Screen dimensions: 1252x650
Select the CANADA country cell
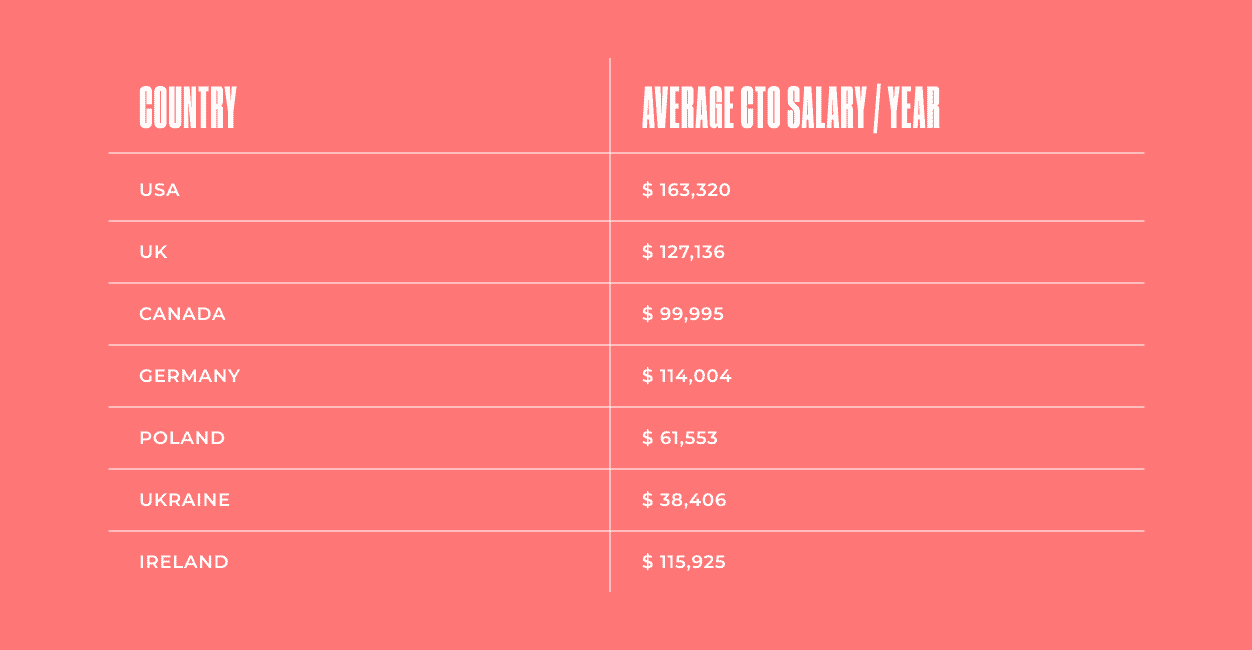tap(183, 314)
